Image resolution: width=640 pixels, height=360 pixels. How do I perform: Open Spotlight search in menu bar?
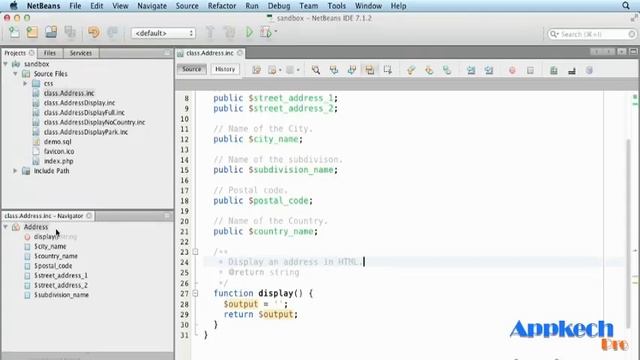[626, 6]
